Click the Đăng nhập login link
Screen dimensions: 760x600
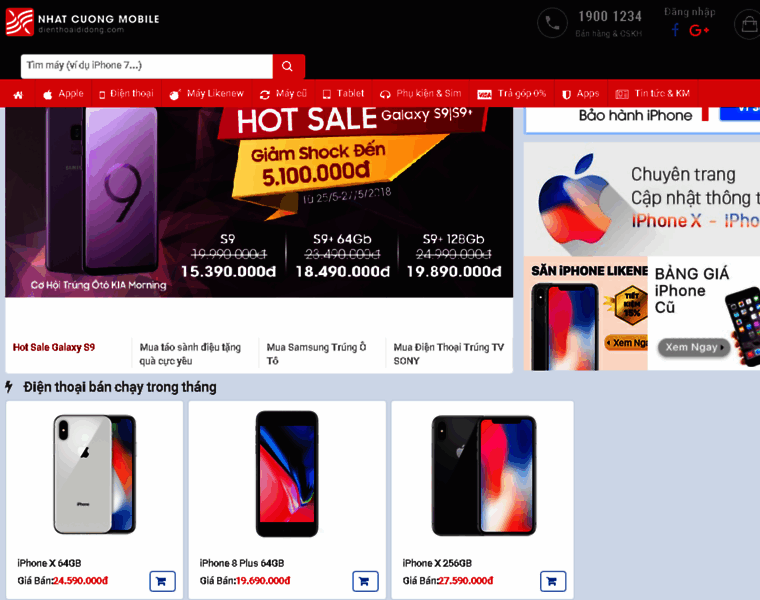pyautogui.click(x=689, y=12)
